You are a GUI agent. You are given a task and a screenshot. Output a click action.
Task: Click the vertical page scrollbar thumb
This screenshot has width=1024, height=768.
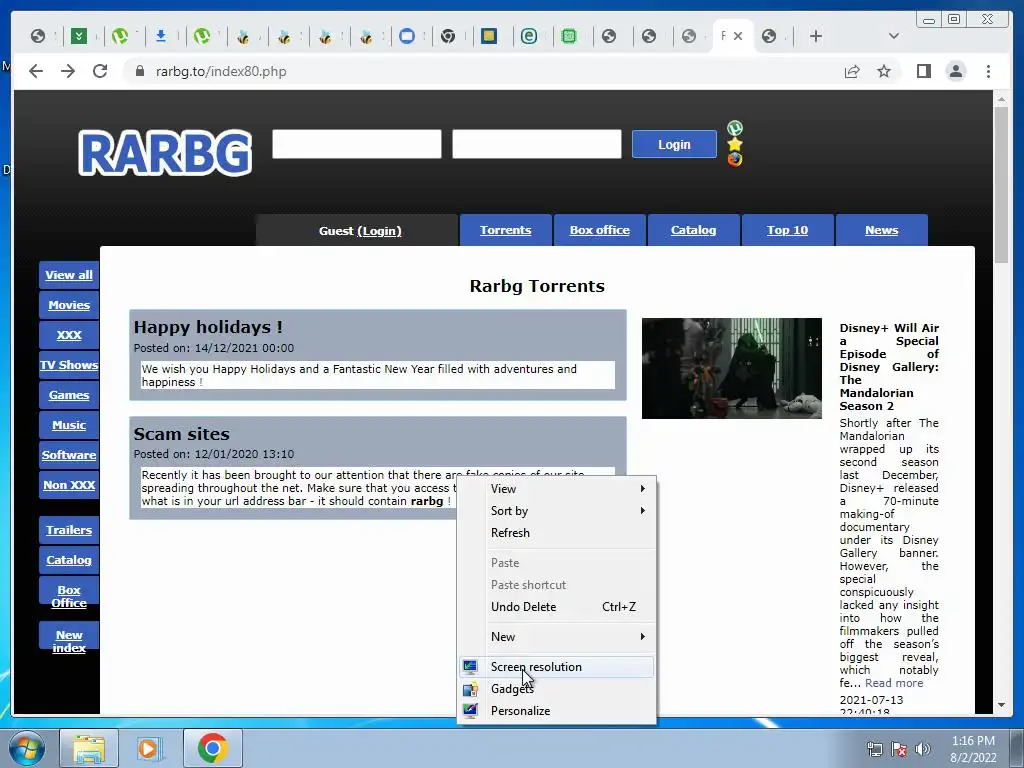tap(1001, 184)
